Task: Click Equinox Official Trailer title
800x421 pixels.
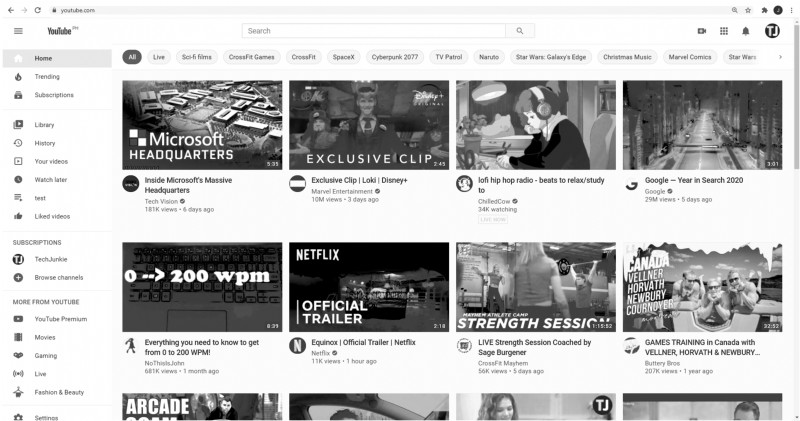Action: pos(363,342)
